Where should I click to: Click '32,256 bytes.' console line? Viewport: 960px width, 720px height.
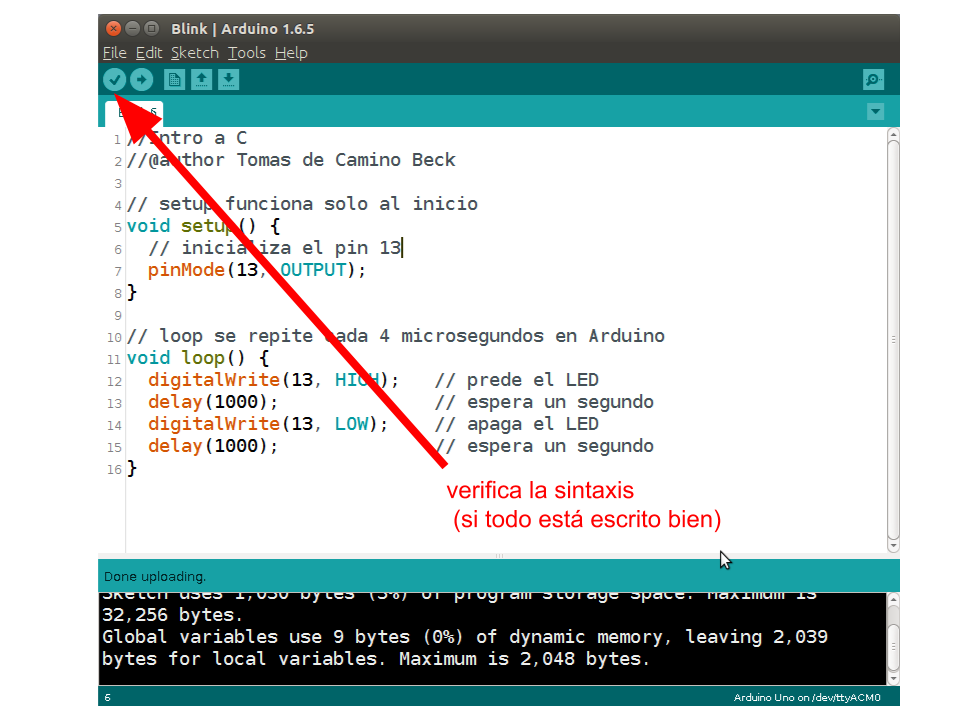(173, 615)
